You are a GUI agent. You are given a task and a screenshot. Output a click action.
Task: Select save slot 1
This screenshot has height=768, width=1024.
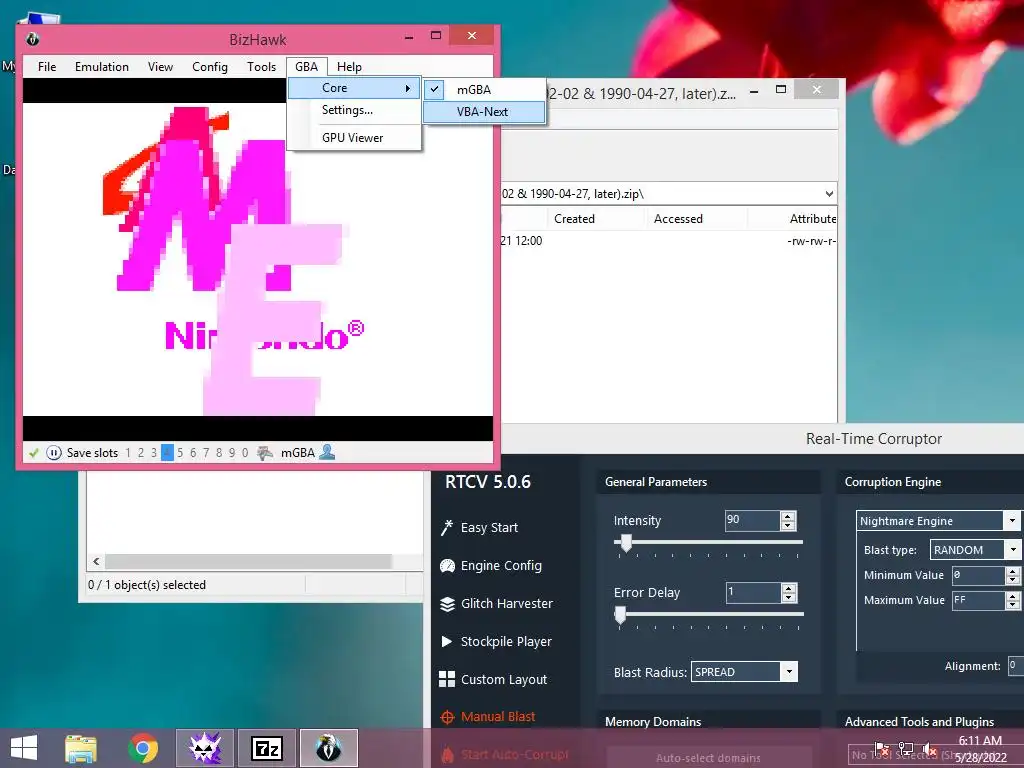click(x=128, y=453)
